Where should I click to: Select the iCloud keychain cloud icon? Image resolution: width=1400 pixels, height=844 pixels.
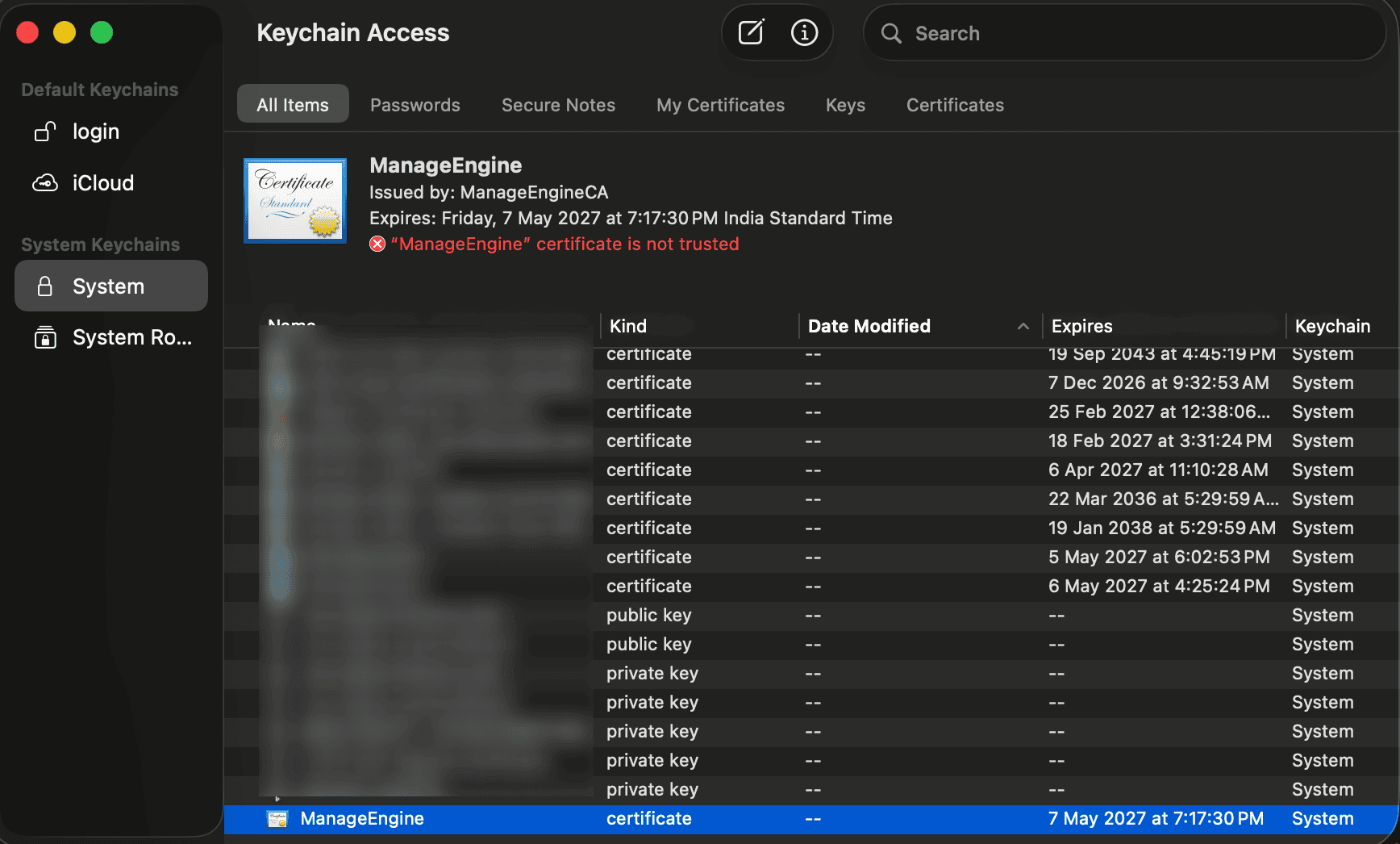45,183
